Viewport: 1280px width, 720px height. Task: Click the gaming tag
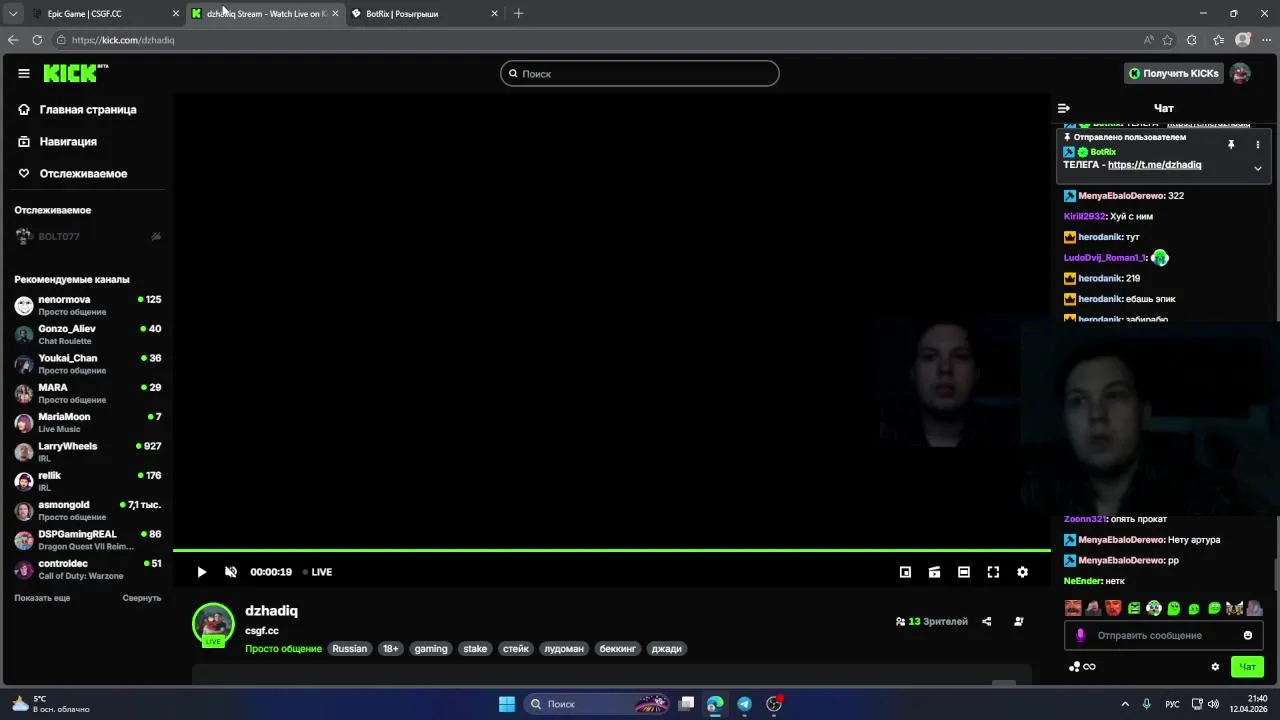(431, 649)
